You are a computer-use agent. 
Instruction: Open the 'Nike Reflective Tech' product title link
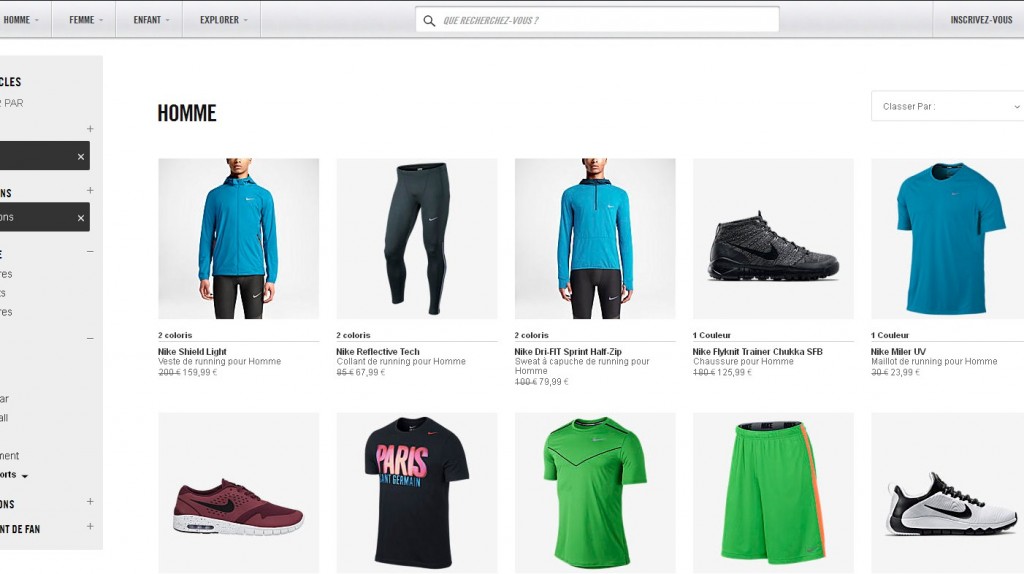(x=378, y=352)
